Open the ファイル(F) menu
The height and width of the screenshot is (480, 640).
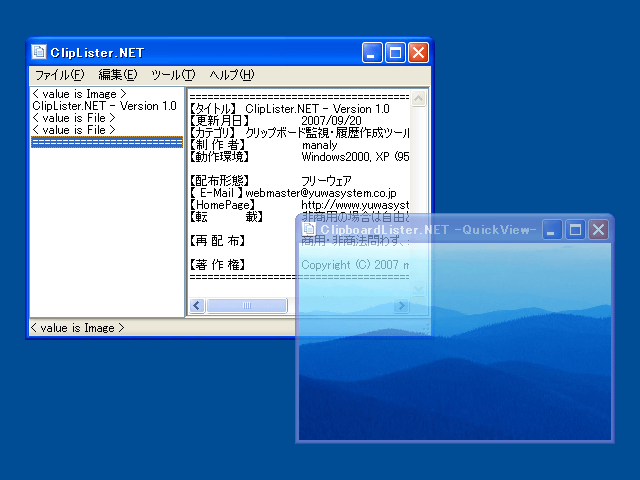pyautogui.click(x=60, y=75)
